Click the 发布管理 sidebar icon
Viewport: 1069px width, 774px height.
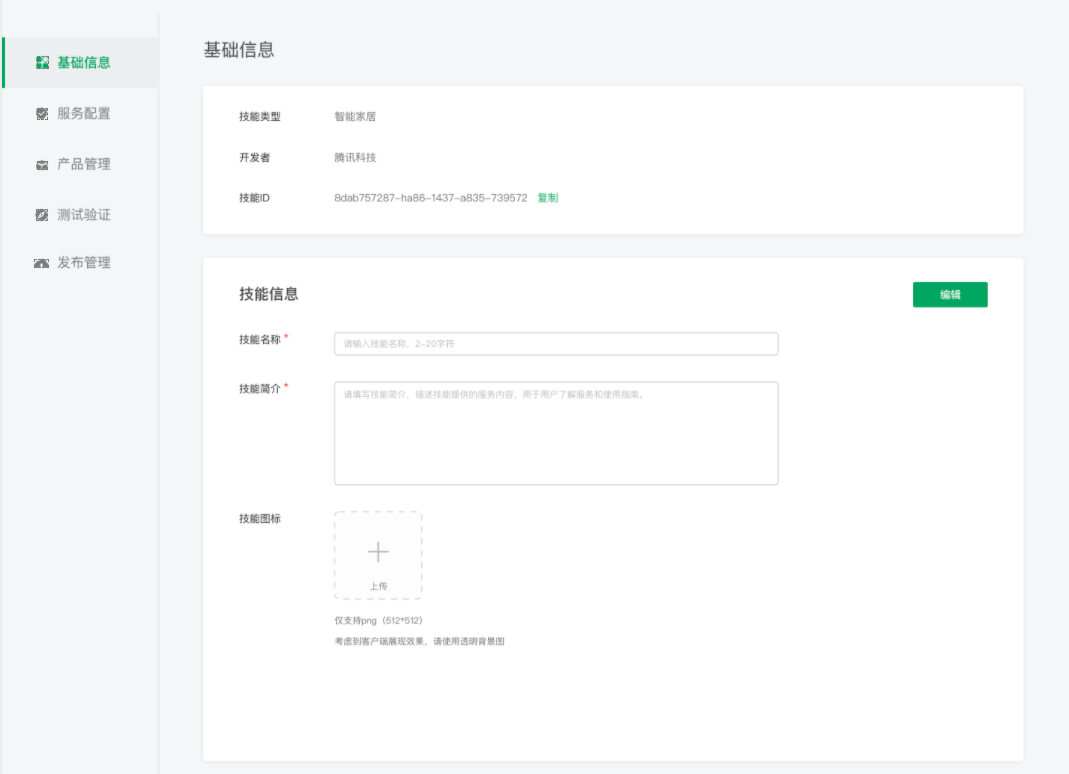42,264
